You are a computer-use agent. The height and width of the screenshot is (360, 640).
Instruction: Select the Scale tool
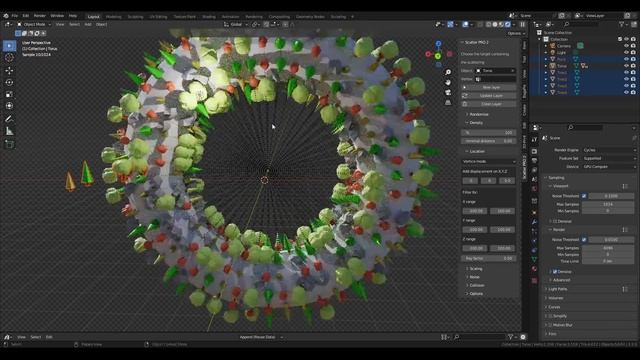(9, 94)
